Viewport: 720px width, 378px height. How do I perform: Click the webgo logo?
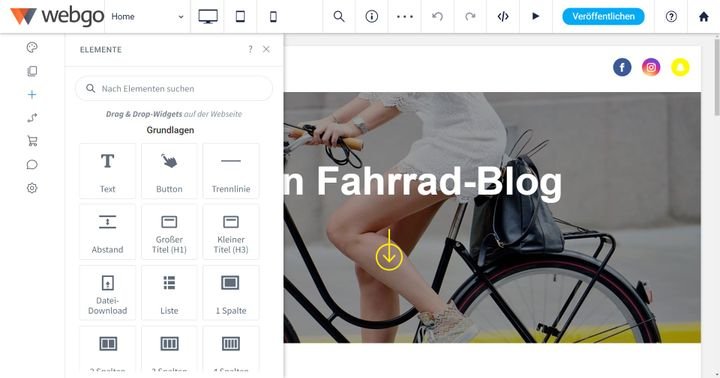[x=57, y=17]
